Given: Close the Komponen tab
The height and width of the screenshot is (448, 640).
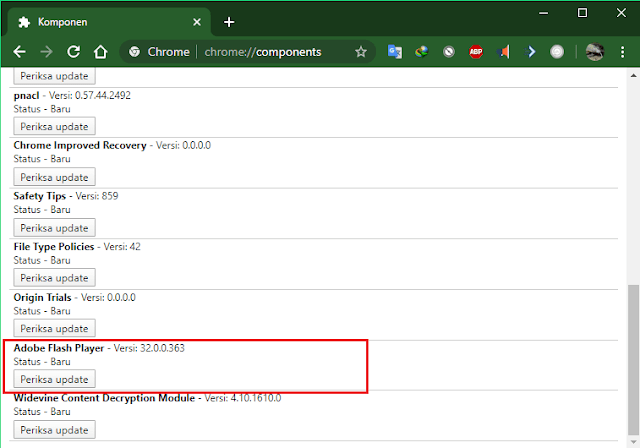Looking at the screenshot, I should click(197, 22).
